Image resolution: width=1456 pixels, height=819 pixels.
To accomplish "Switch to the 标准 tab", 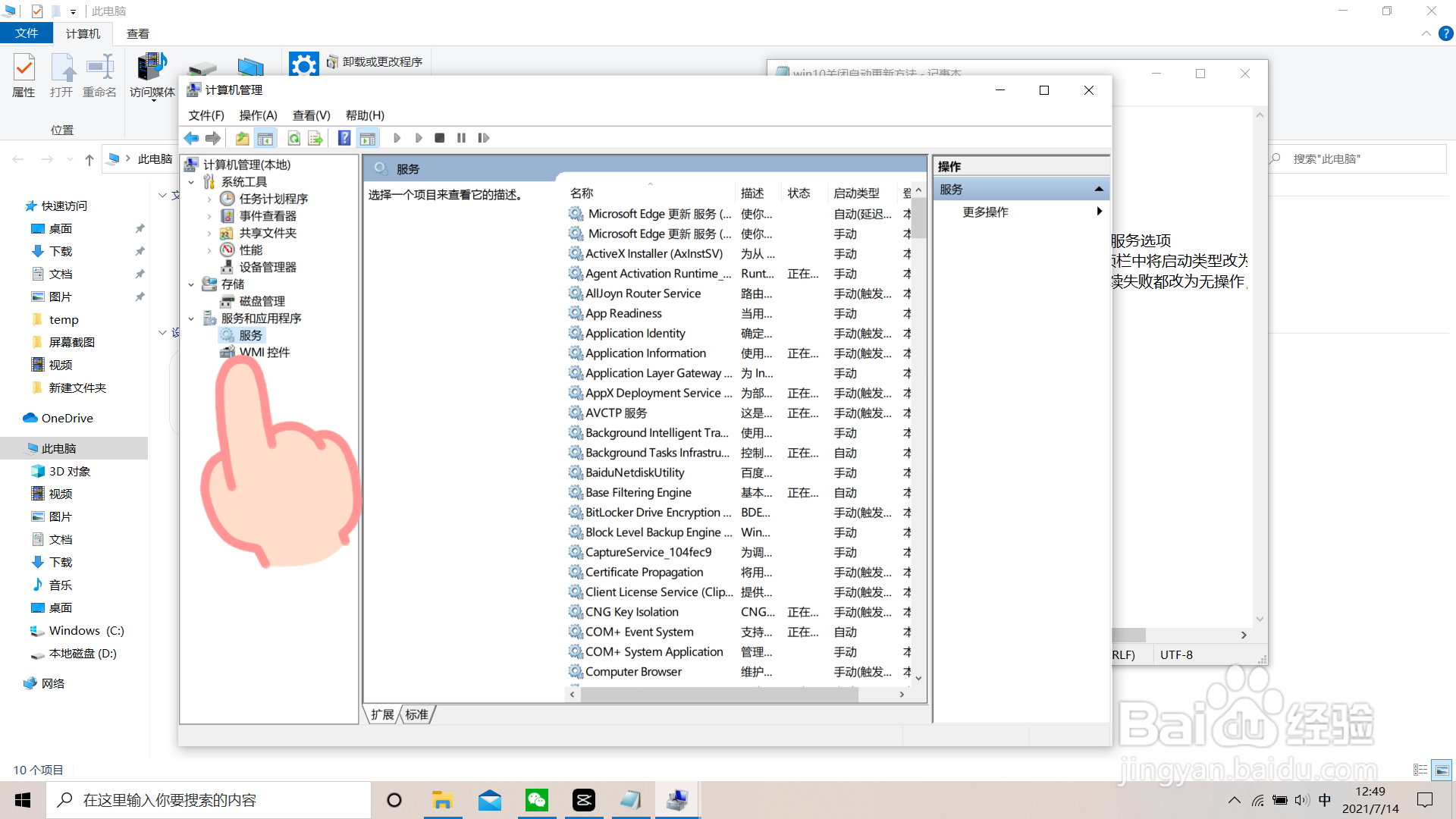I will point(416,714).
